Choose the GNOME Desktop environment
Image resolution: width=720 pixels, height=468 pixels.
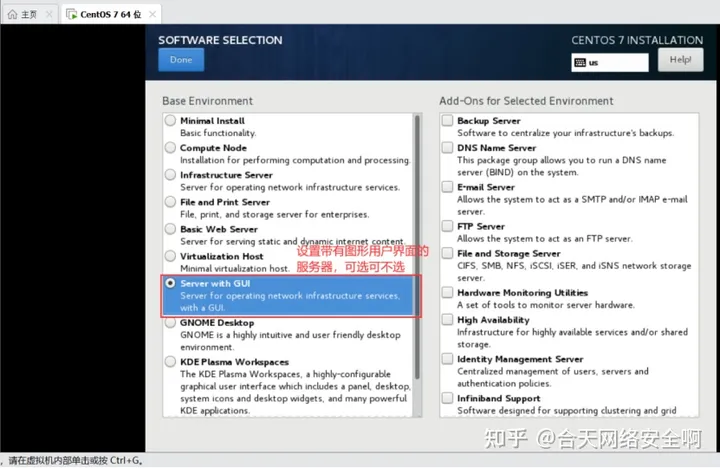[x=170, y=322]
